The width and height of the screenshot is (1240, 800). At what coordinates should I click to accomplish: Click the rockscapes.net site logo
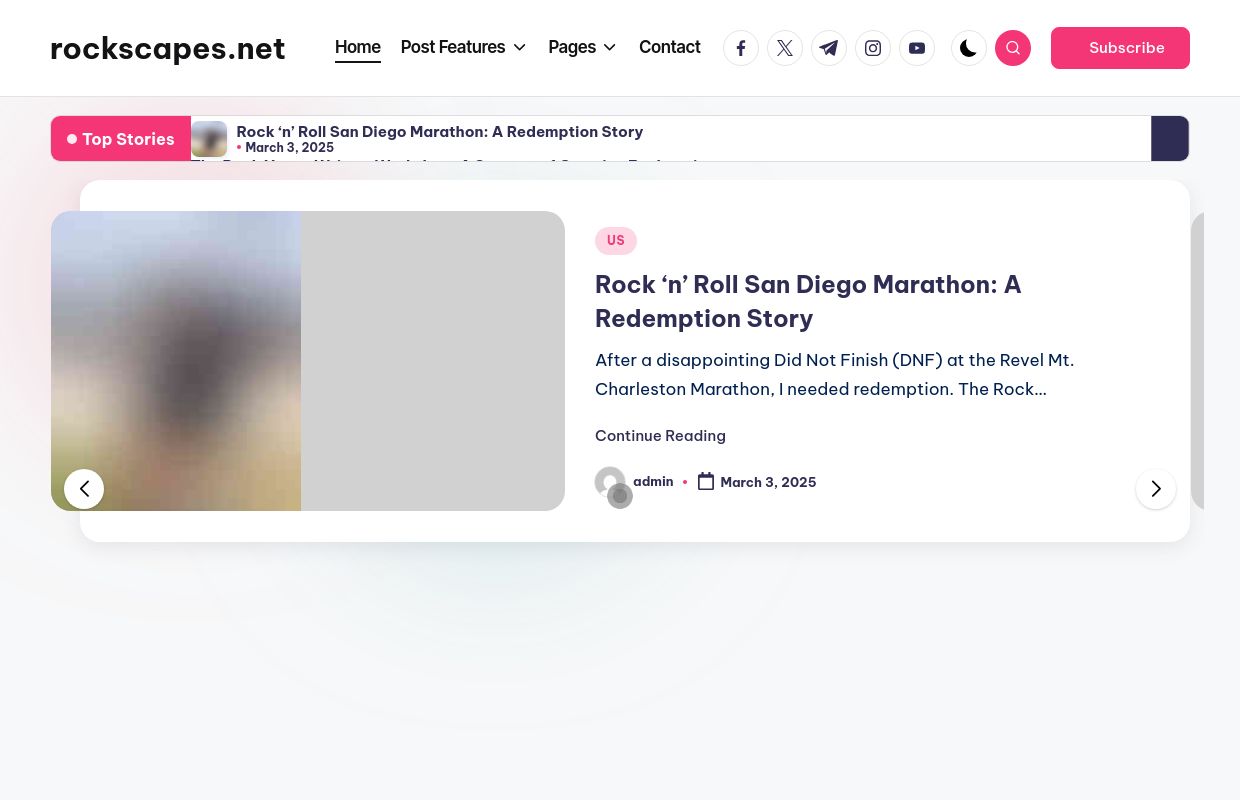[168, 48]
